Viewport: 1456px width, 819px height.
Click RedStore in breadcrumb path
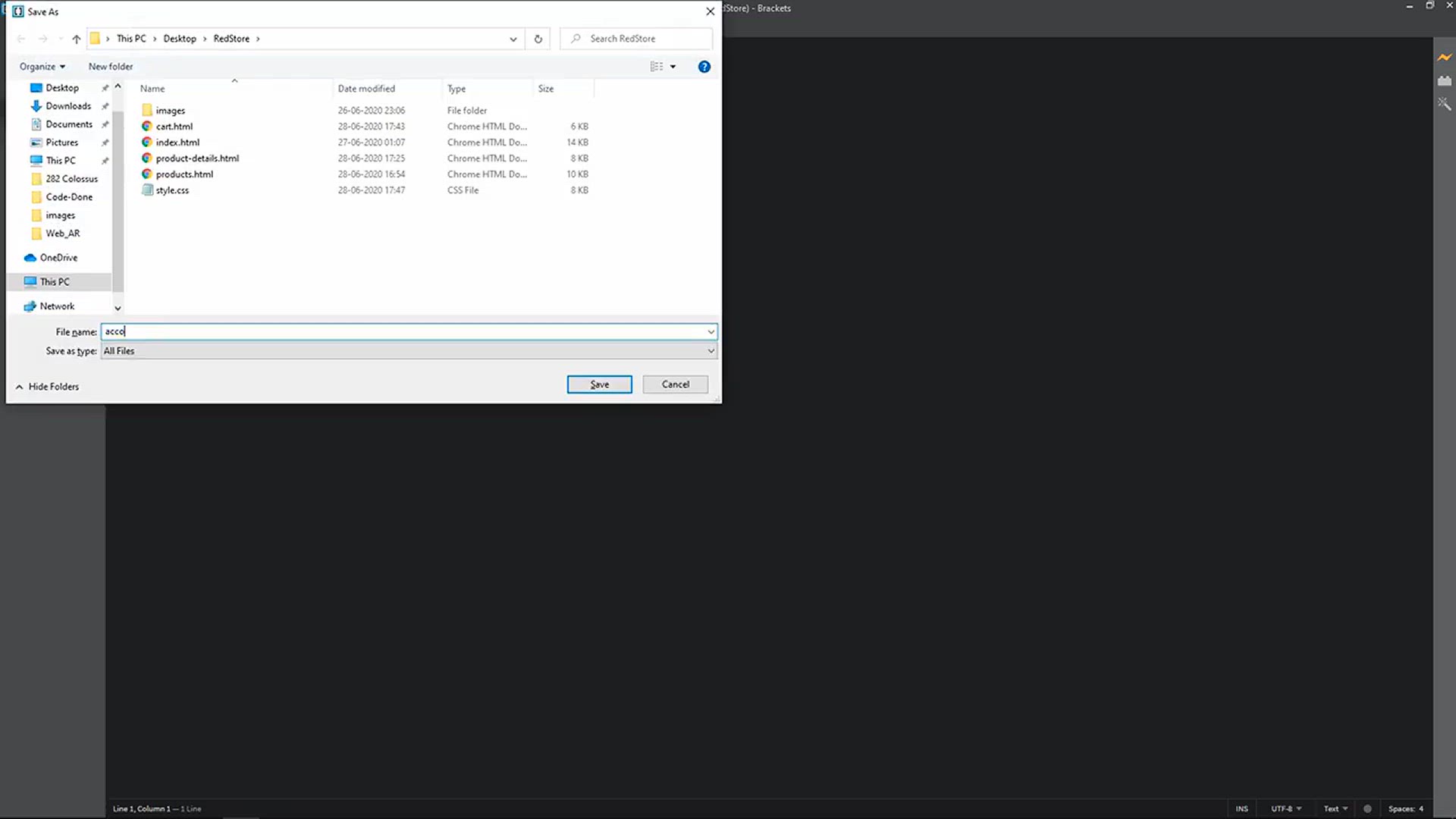231,39
